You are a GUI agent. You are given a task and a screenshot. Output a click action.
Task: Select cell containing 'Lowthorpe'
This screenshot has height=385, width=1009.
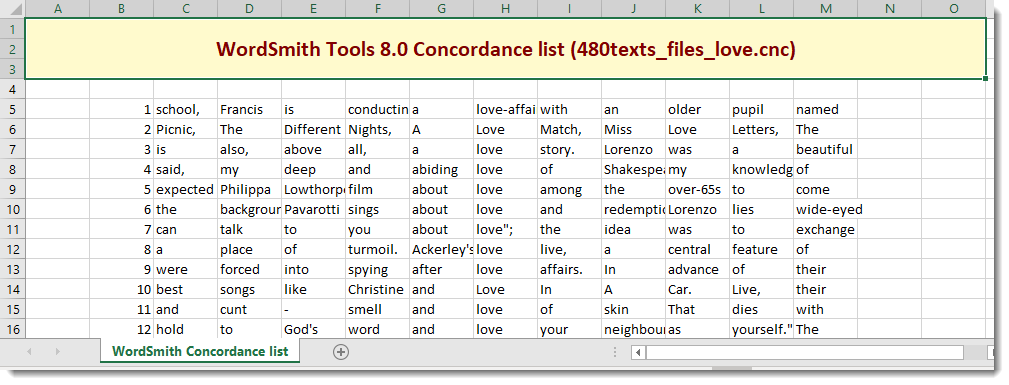point(313,189)
